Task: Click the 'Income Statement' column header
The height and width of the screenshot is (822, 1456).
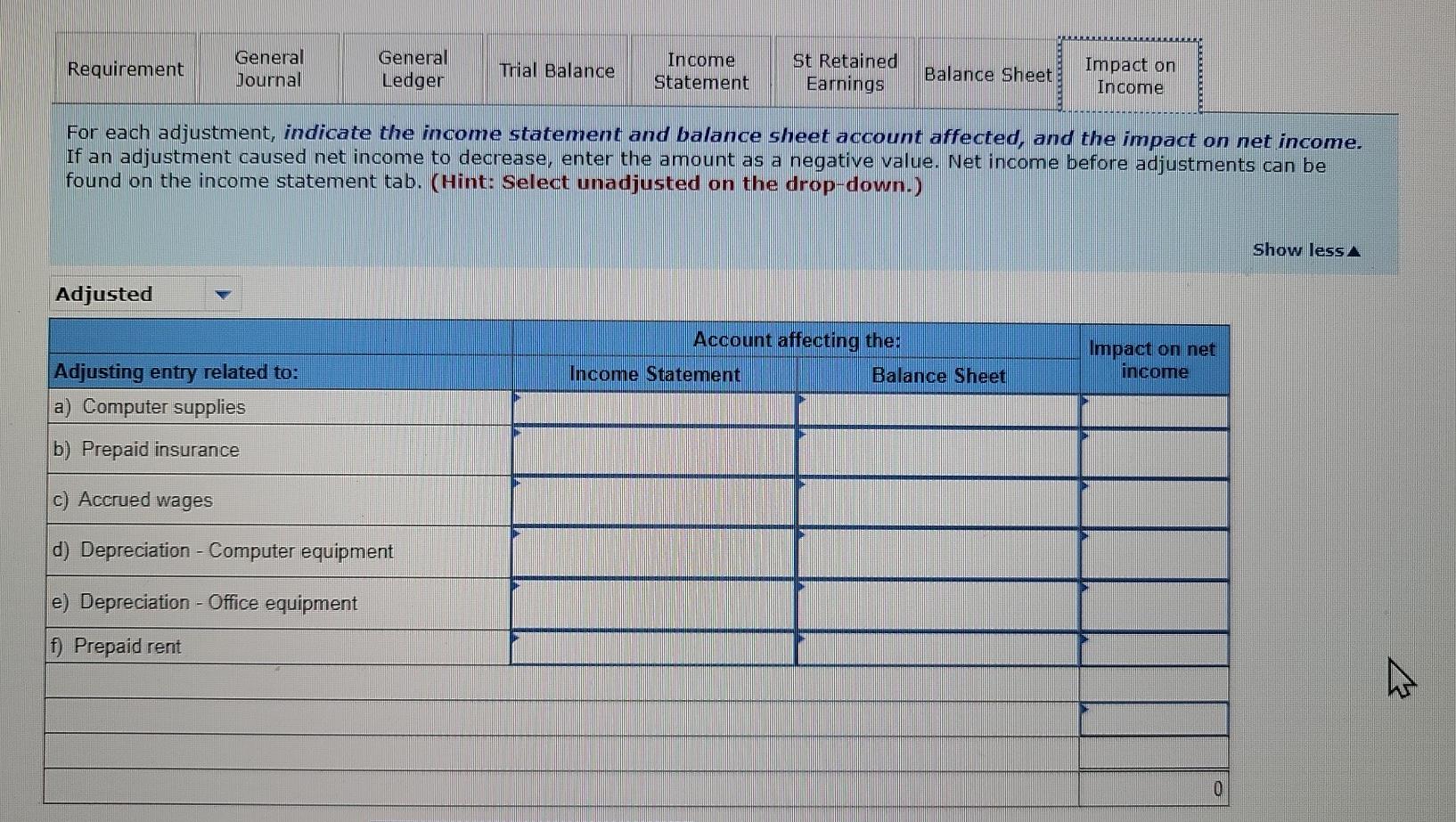Action: pos(655,374)
